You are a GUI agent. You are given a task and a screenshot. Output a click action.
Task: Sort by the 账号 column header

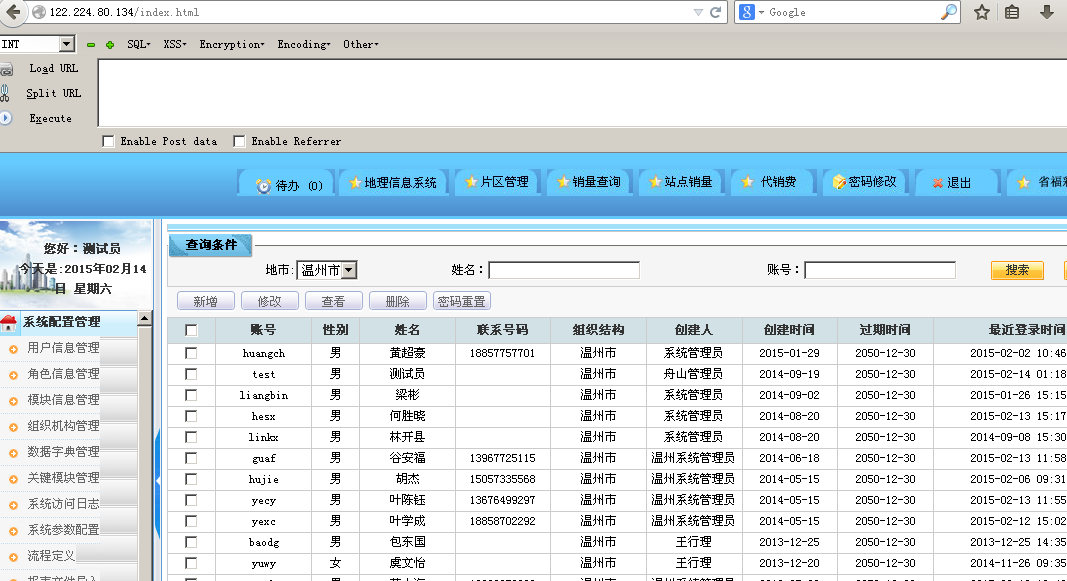tap(263, 330)
